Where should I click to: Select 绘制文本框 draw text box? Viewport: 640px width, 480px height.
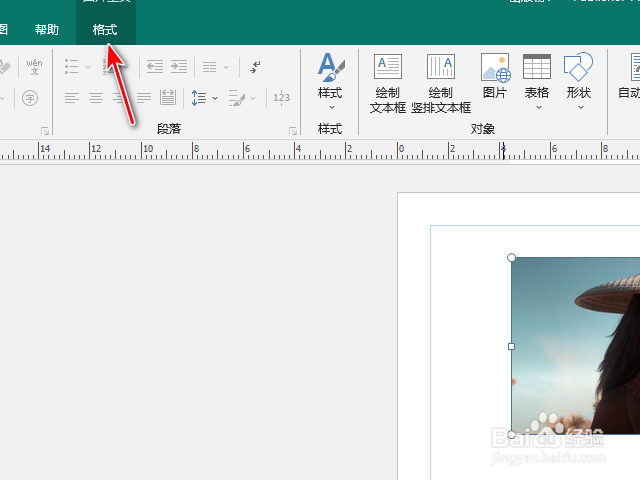click(387, 83)
